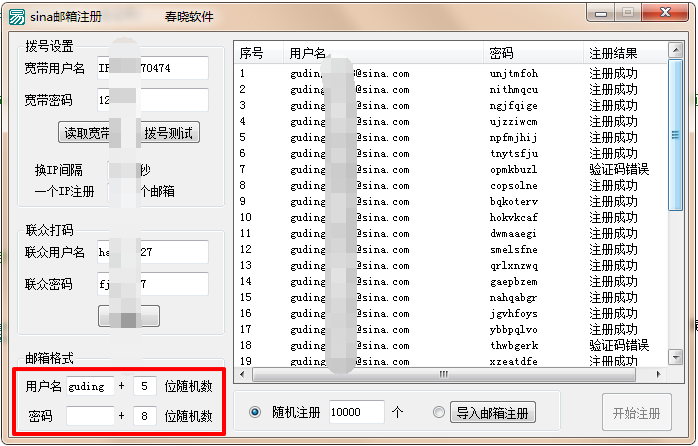Click the 联众用户名 input field

click(153, 252)
